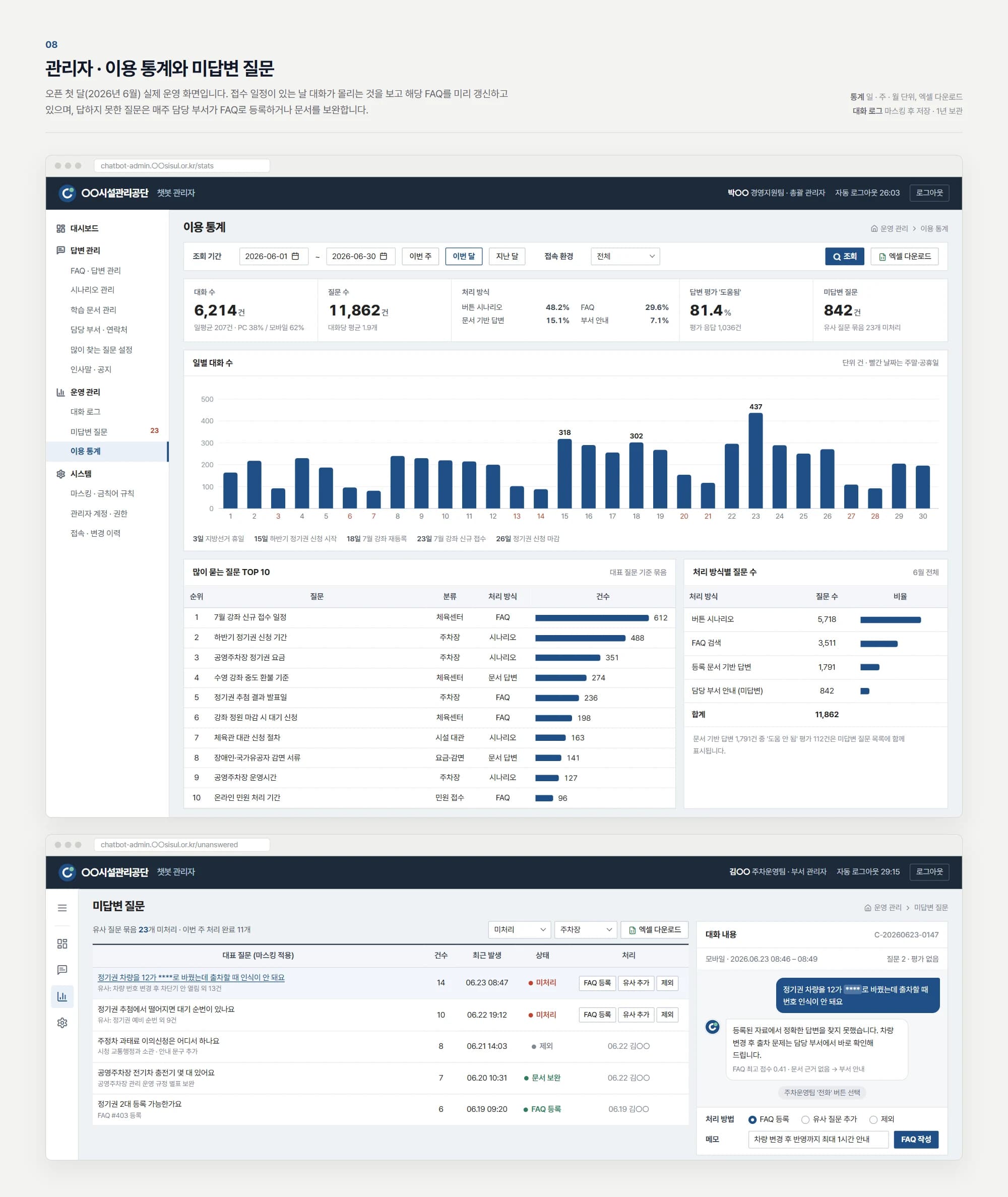The image size is (1008, 1197).
Task: Open the 미처리 status filter dropdown
Action: click(520, 929)
